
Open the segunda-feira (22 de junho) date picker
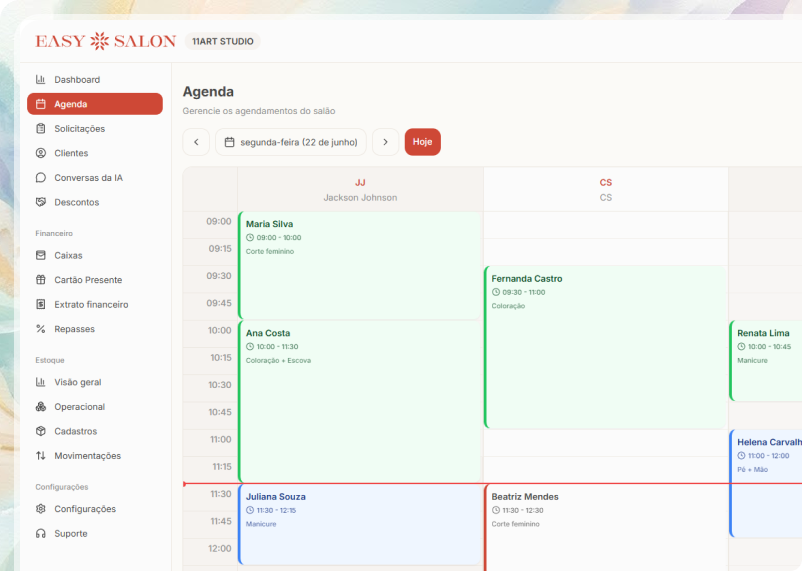pos(291,142)
